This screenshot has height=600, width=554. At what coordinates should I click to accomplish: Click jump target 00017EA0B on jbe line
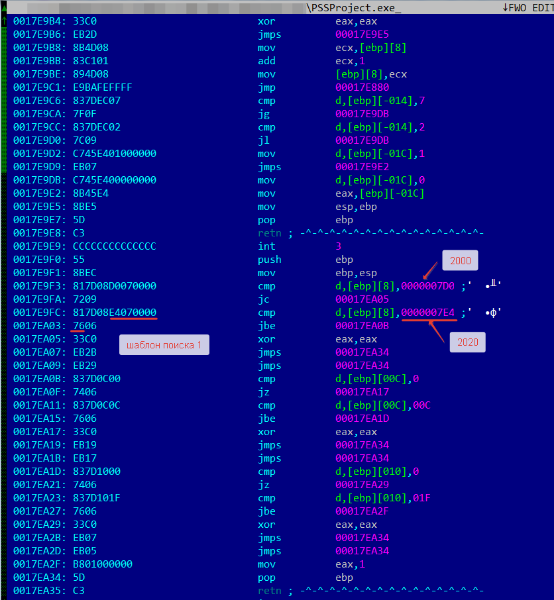coord(362,326)
